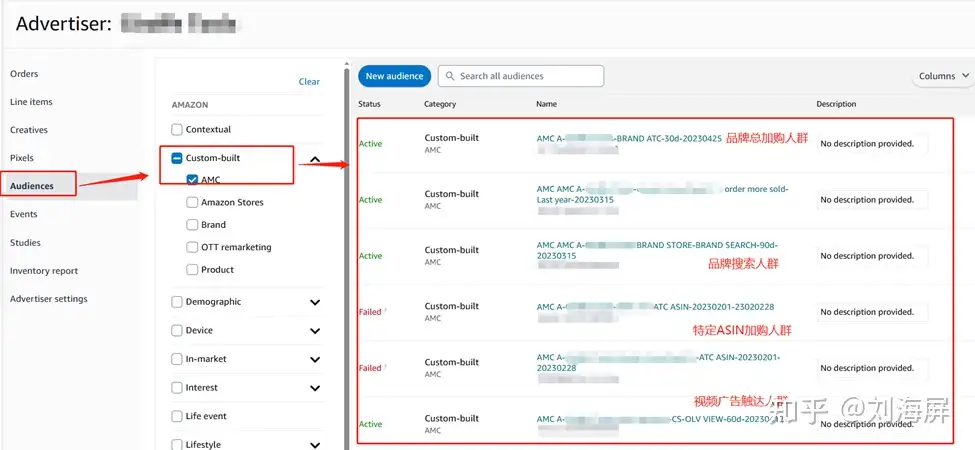975x450 pixels.
Task: Go to Line items in sidebar
Action: (x=31, y=102)
